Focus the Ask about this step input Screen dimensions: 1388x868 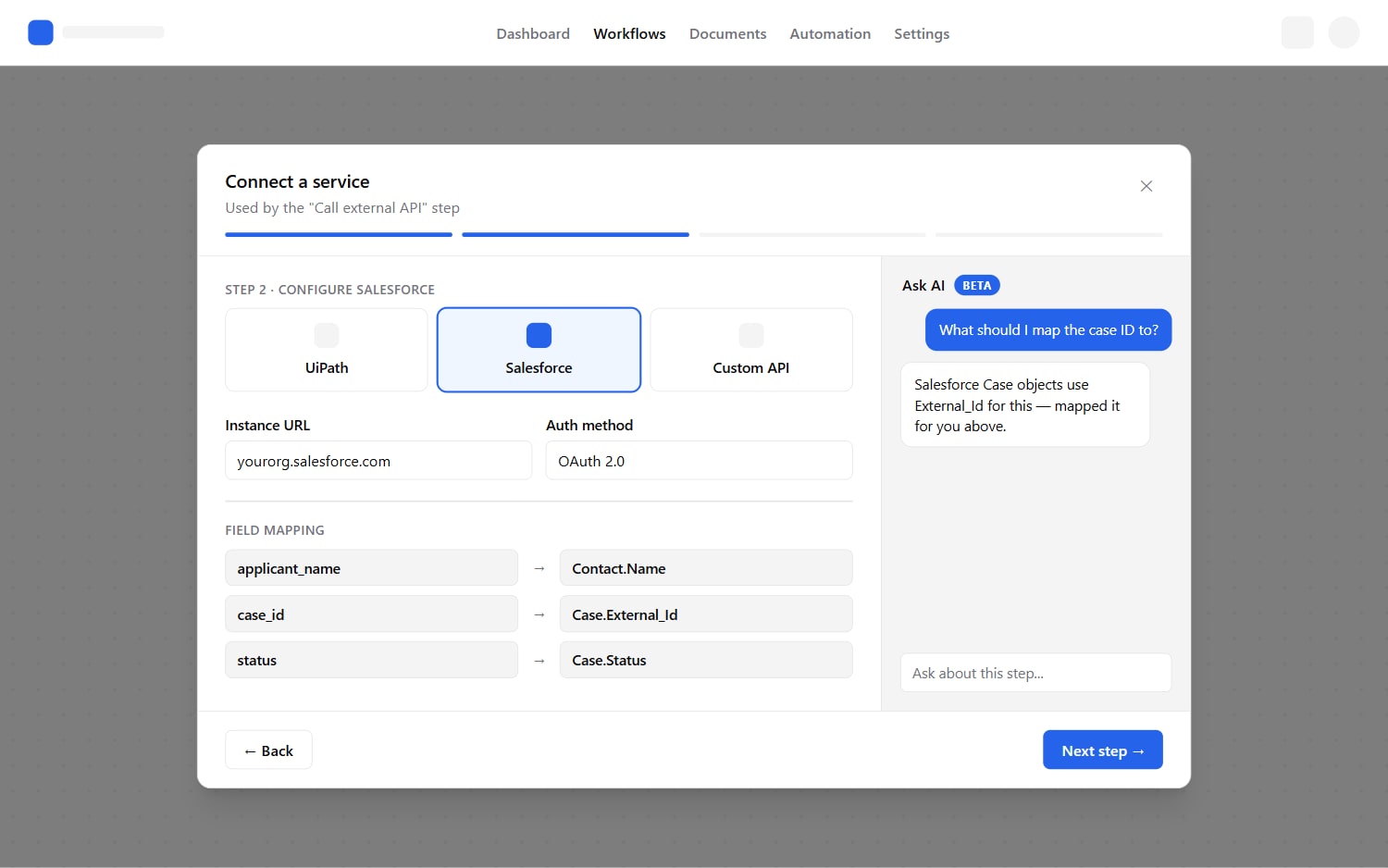[x=1036, y=673]
